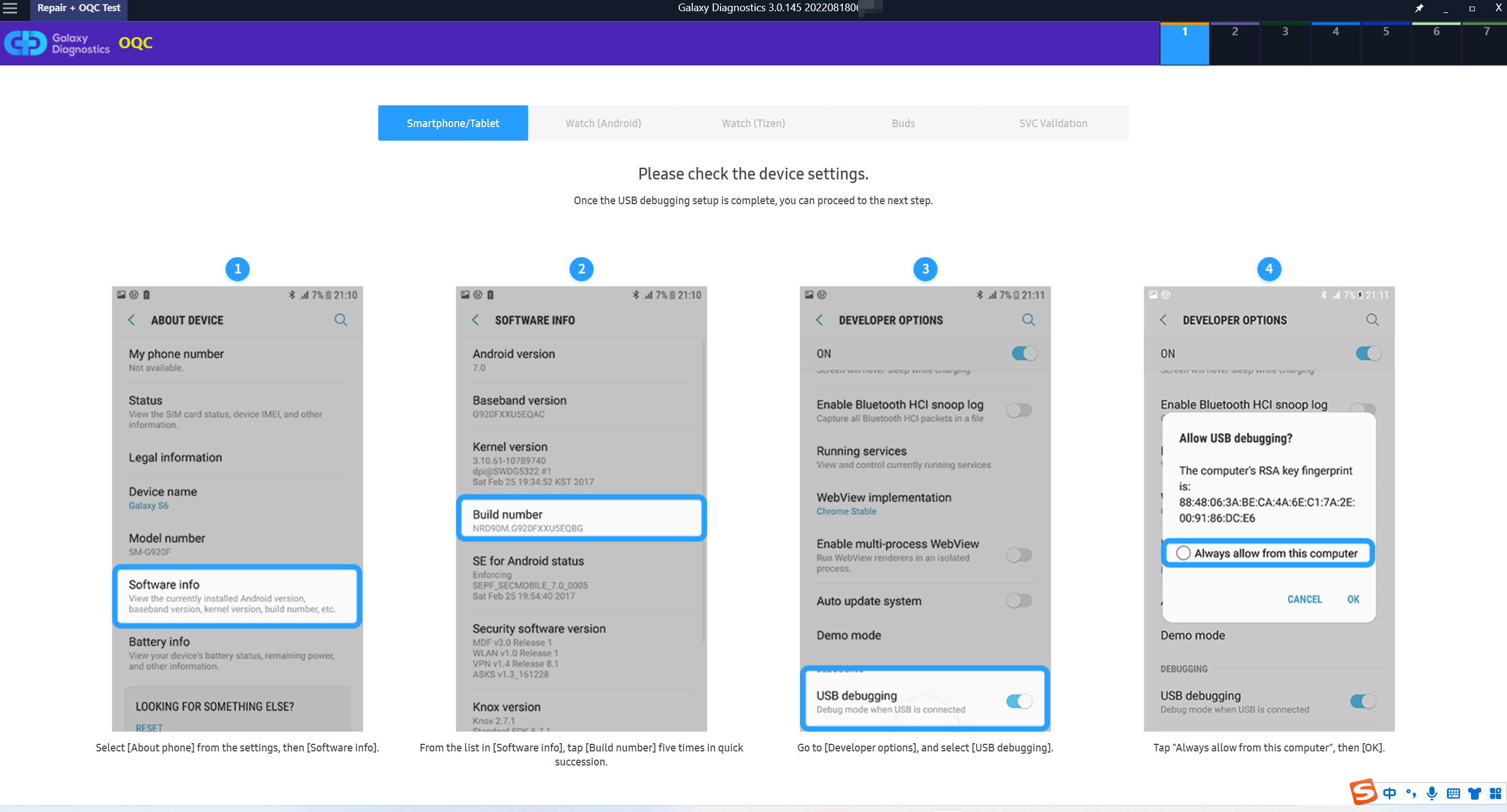Click the Galaxy Diagnostics logo

point(57,44)
